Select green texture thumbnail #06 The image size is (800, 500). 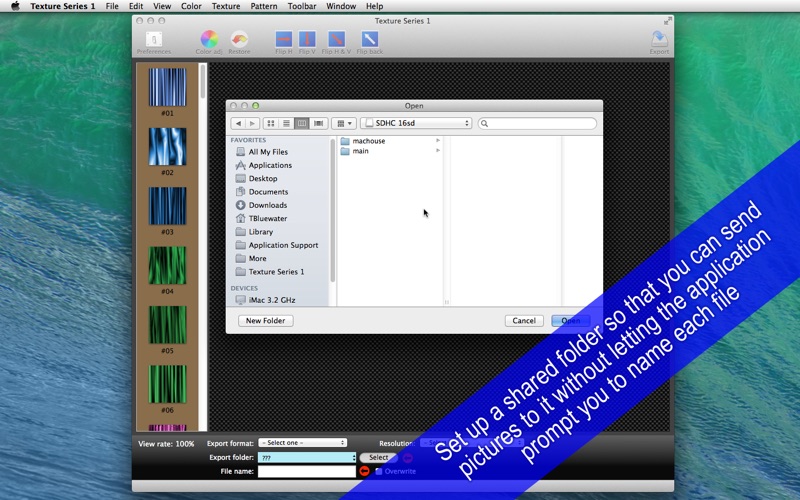point(167,384)
